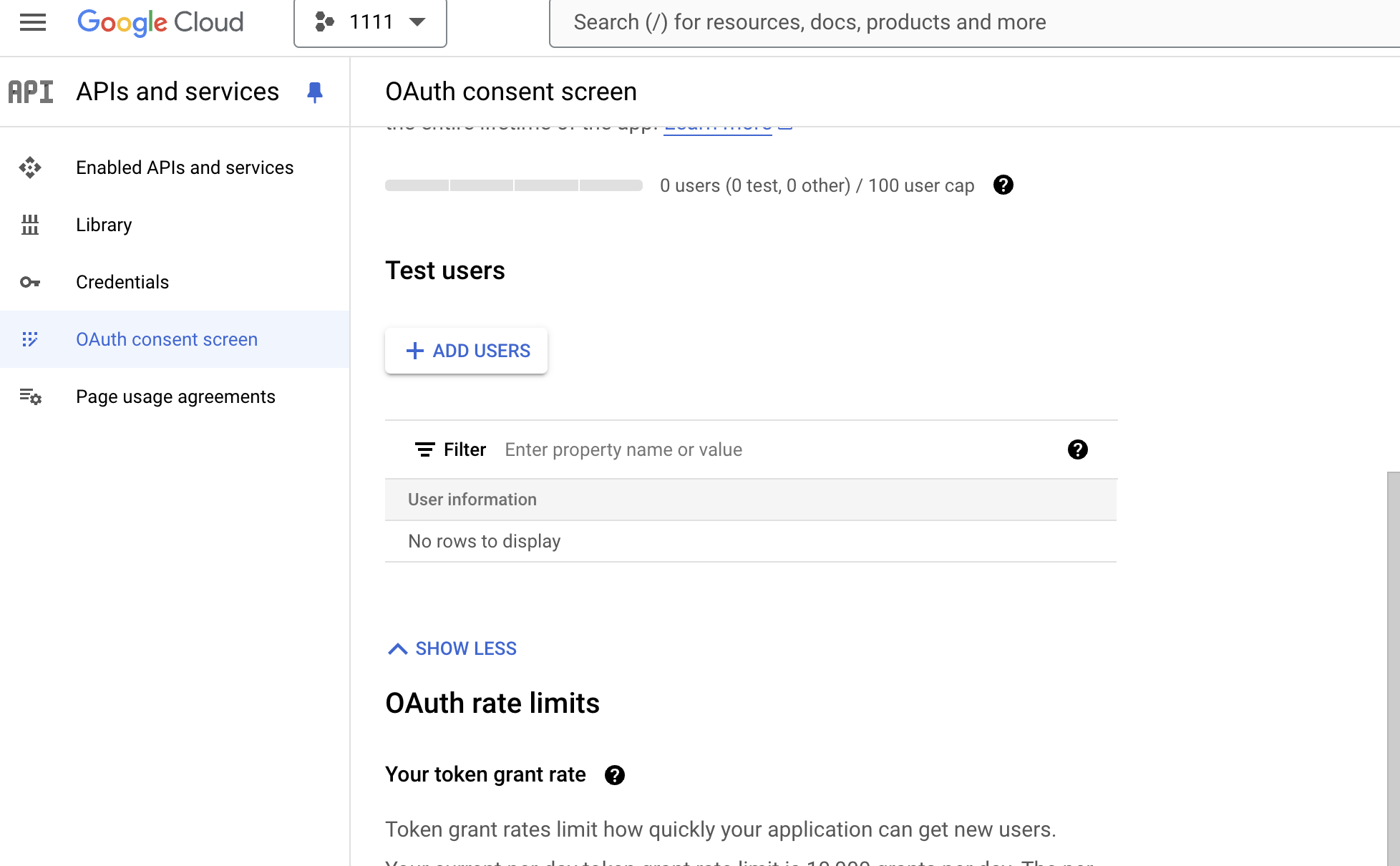Open Enabled APIs and services

click(184, 167)
